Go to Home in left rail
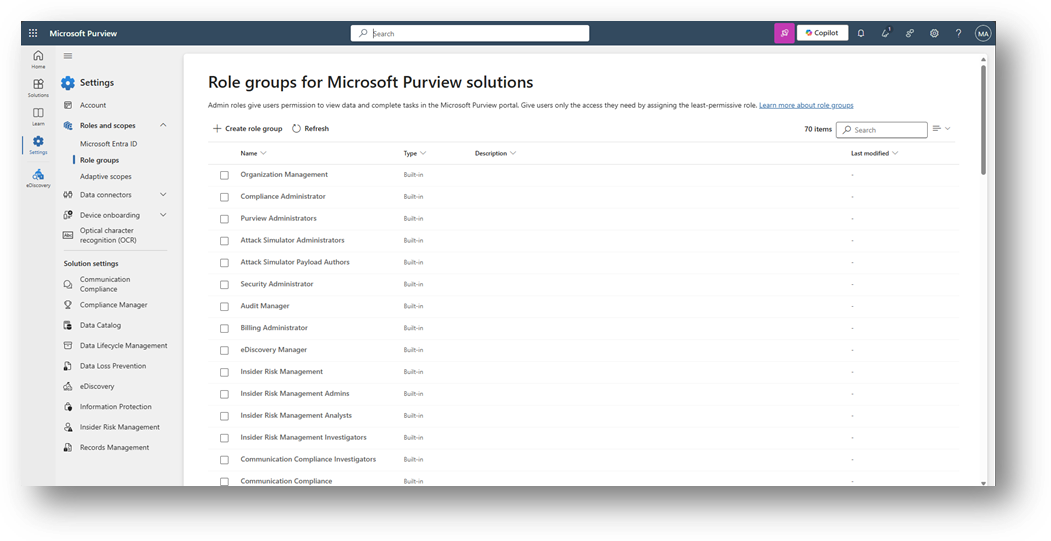1051x541 pixels. (38, 58)
